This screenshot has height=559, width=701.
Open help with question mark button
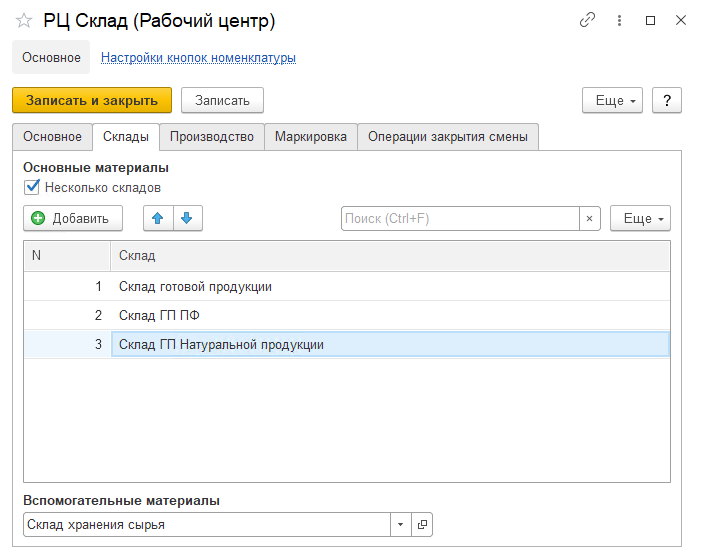click(666, 100)
